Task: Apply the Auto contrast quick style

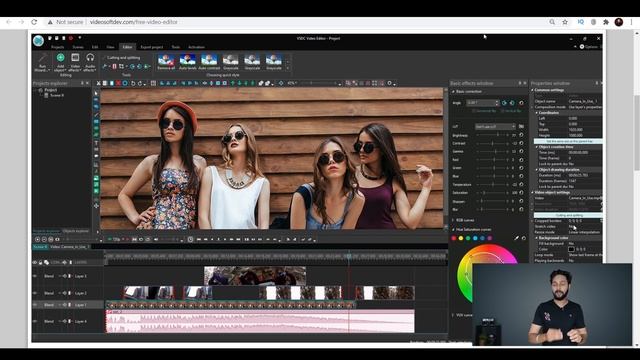Action: tap(209, 62)
